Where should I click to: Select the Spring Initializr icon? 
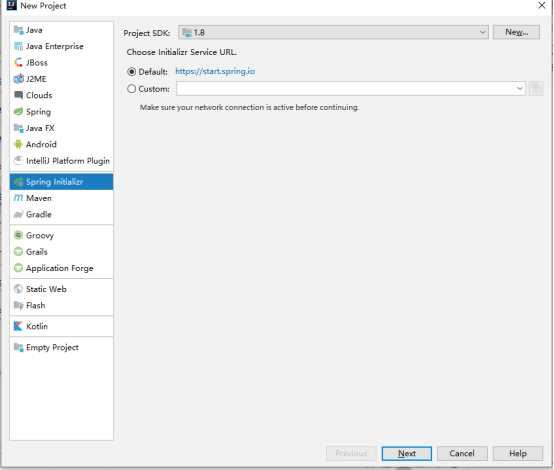pos(18,182)
